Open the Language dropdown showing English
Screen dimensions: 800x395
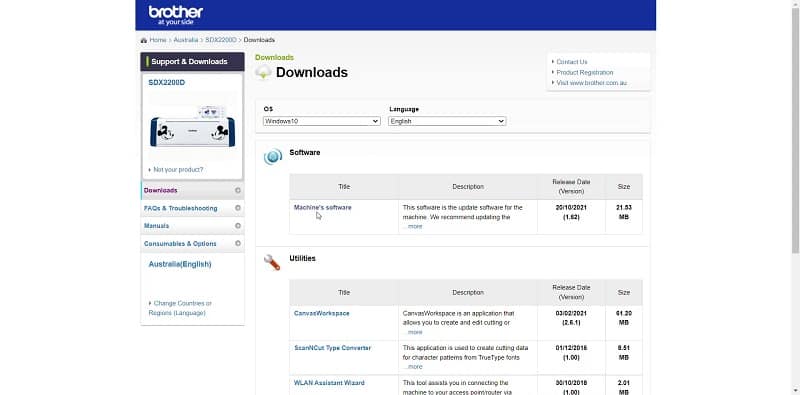pyautogui.click(x=447, y=121)
